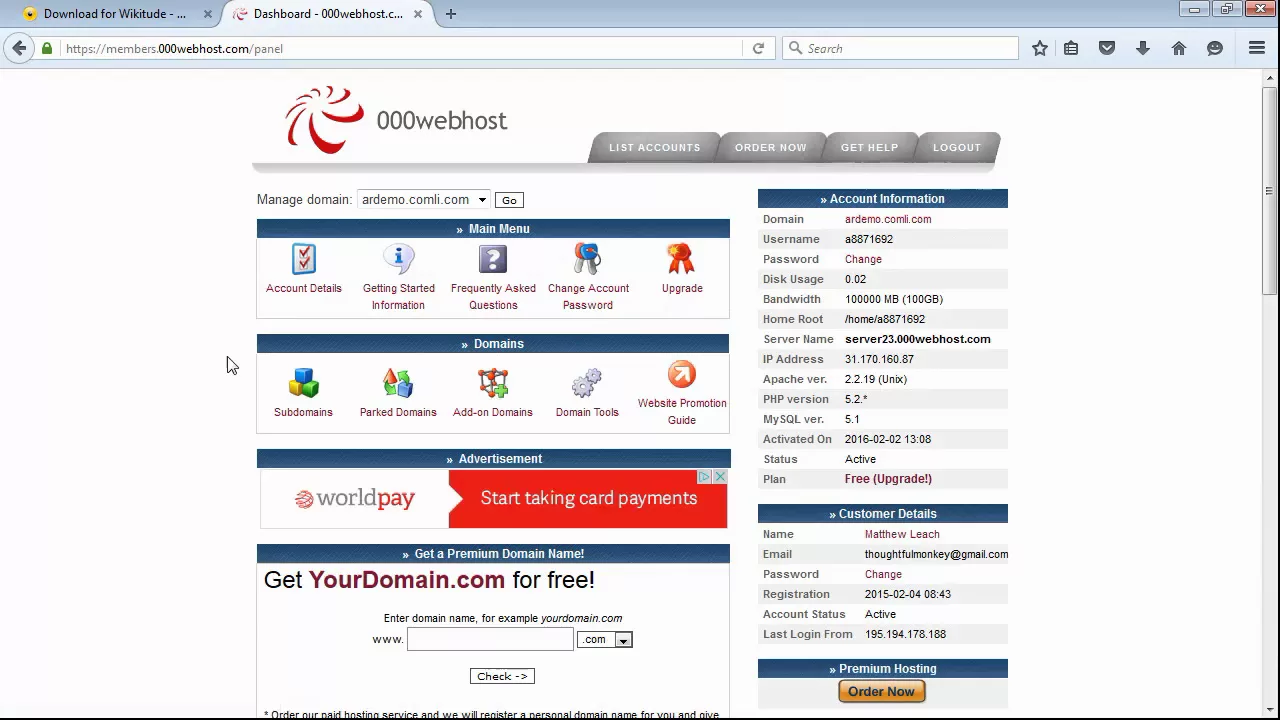1280x720 pixels.
Task: Click Change link under Customer Details
Action: (x=883, y=574)
